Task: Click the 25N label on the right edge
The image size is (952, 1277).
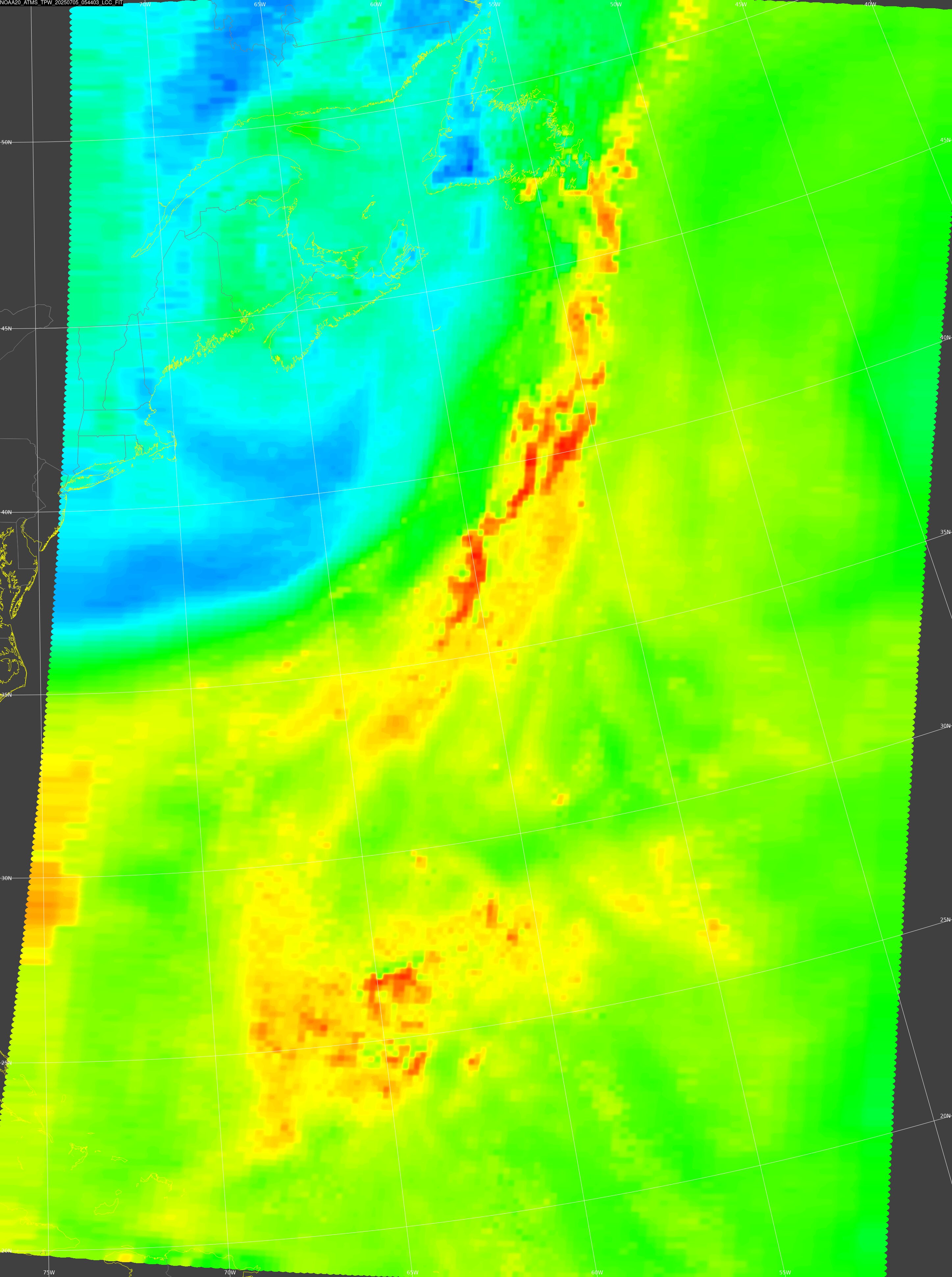Action: (x=945, y=920)
